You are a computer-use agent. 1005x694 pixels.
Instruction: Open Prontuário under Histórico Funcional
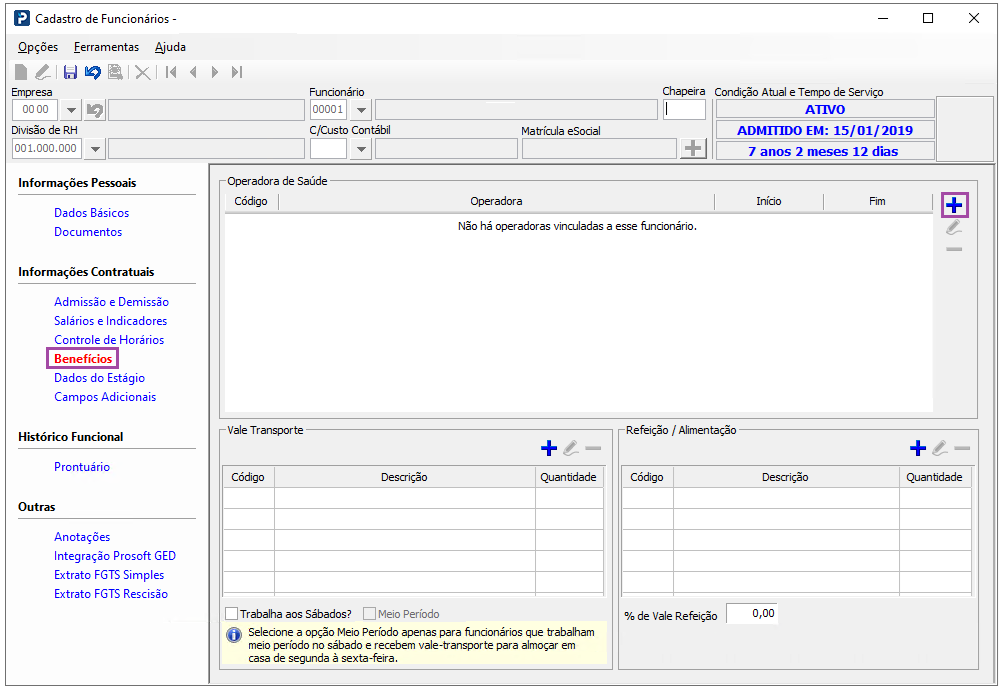point(82,467)
